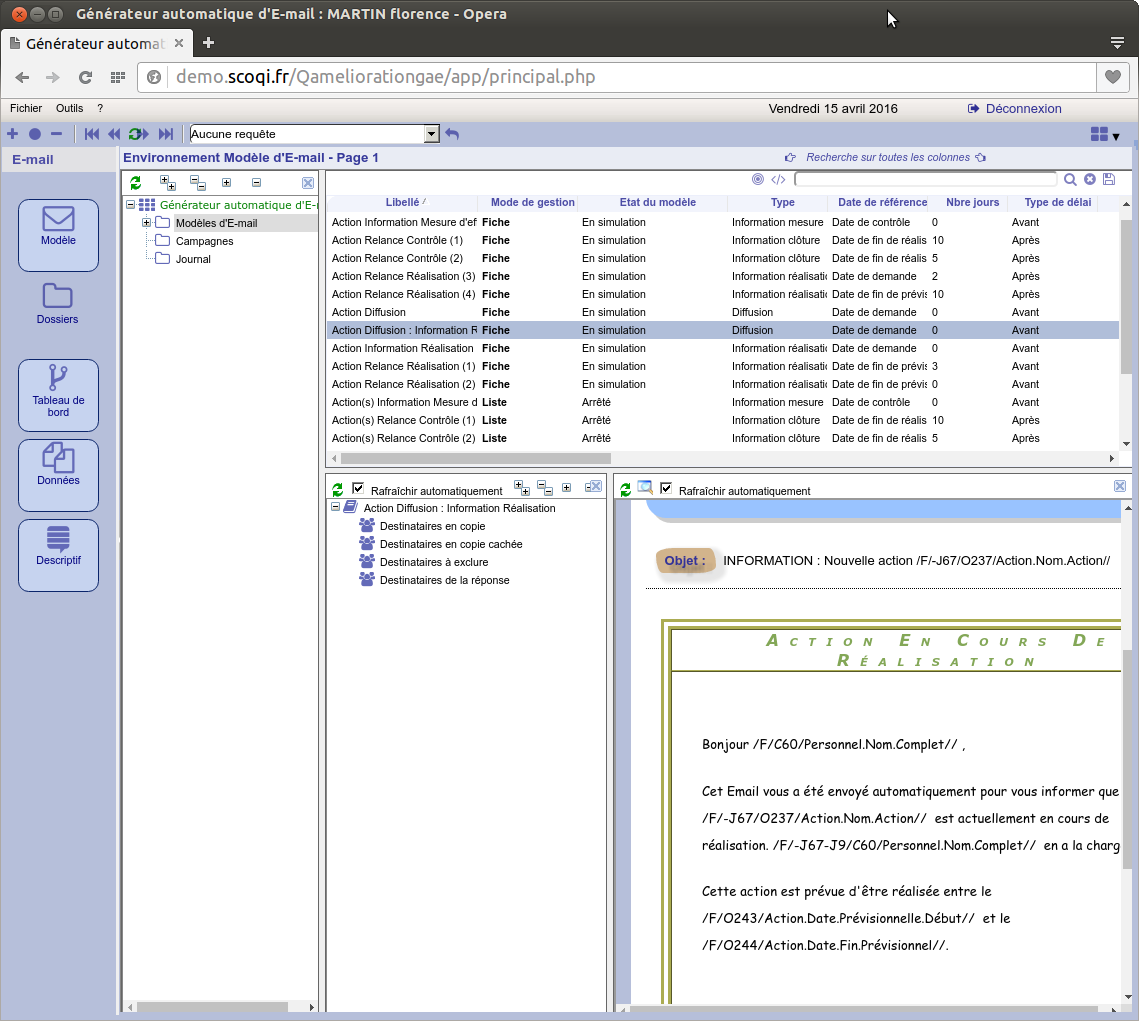
Task: Clear the search with the X circle icon
Action: pyautogui.click(x=1090, y=179)
